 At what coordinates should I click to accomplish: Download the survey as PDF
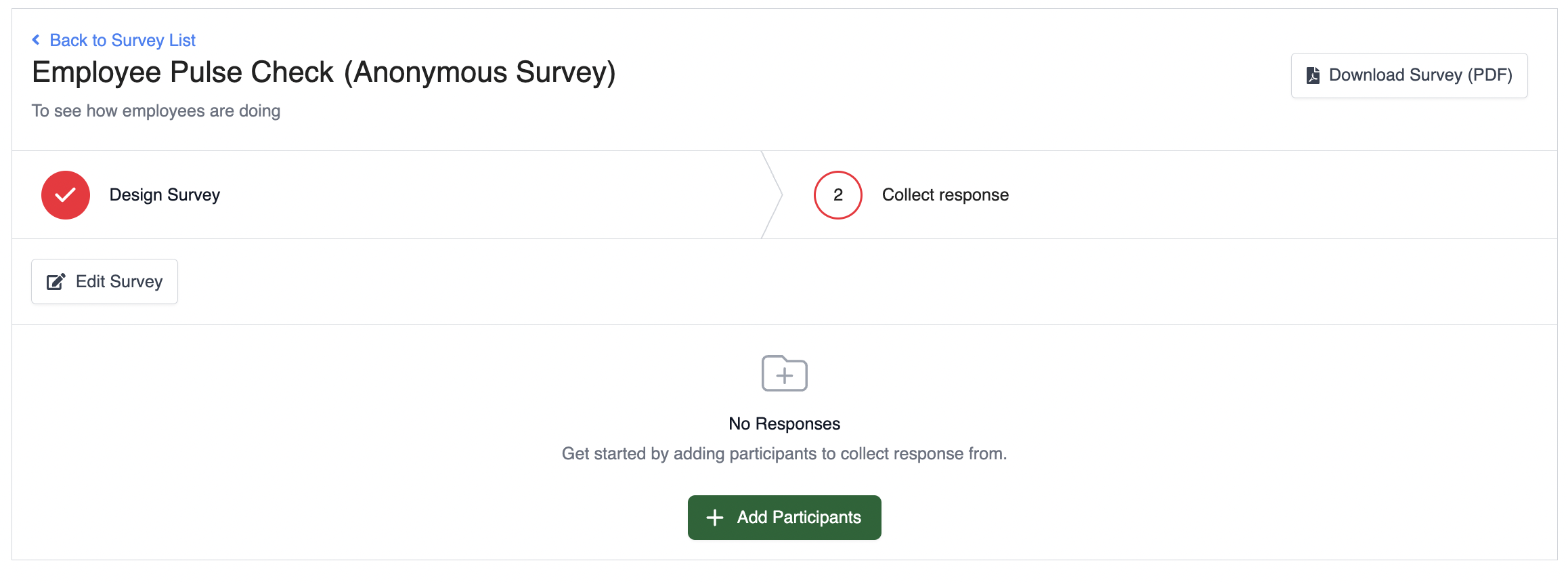click(x=1409, y=75)
